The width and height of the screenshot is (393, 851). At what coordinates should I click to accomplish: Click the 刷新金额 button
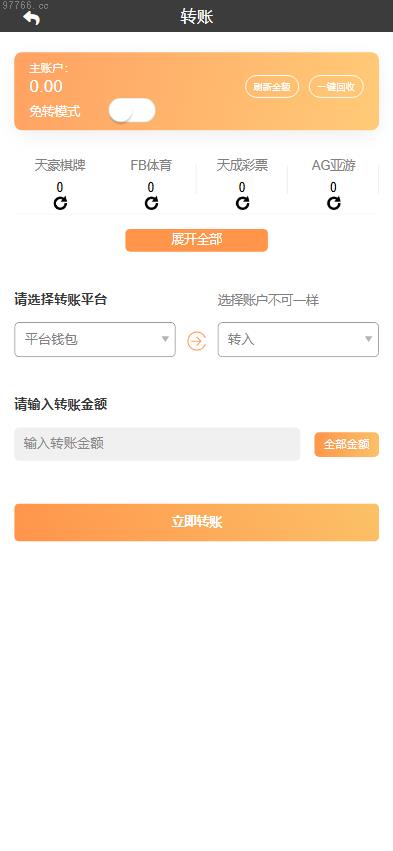click(x=272, y=87)
